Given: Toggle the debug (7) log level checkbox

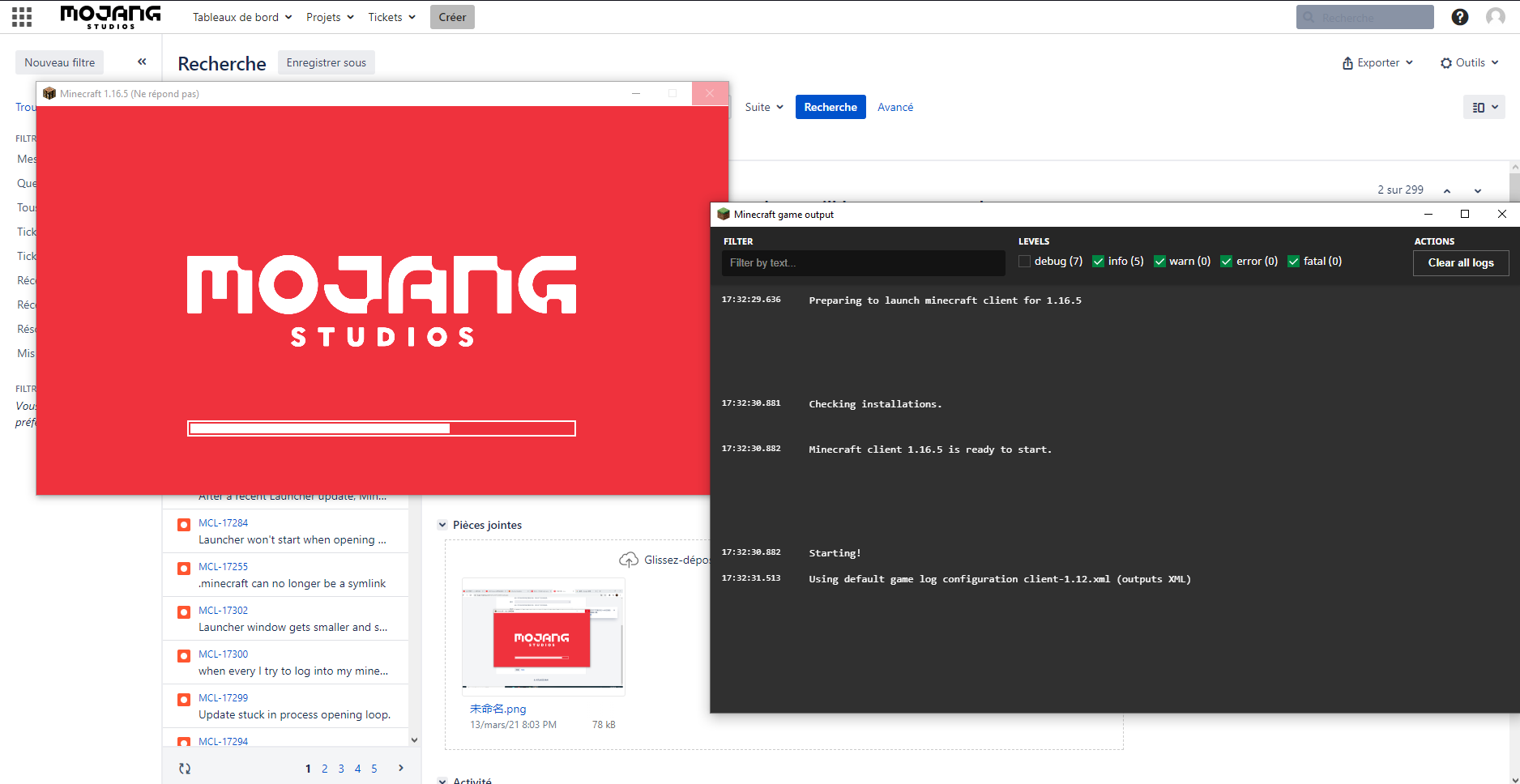Looking at the screenshot, I should [x=1025, y=261].
